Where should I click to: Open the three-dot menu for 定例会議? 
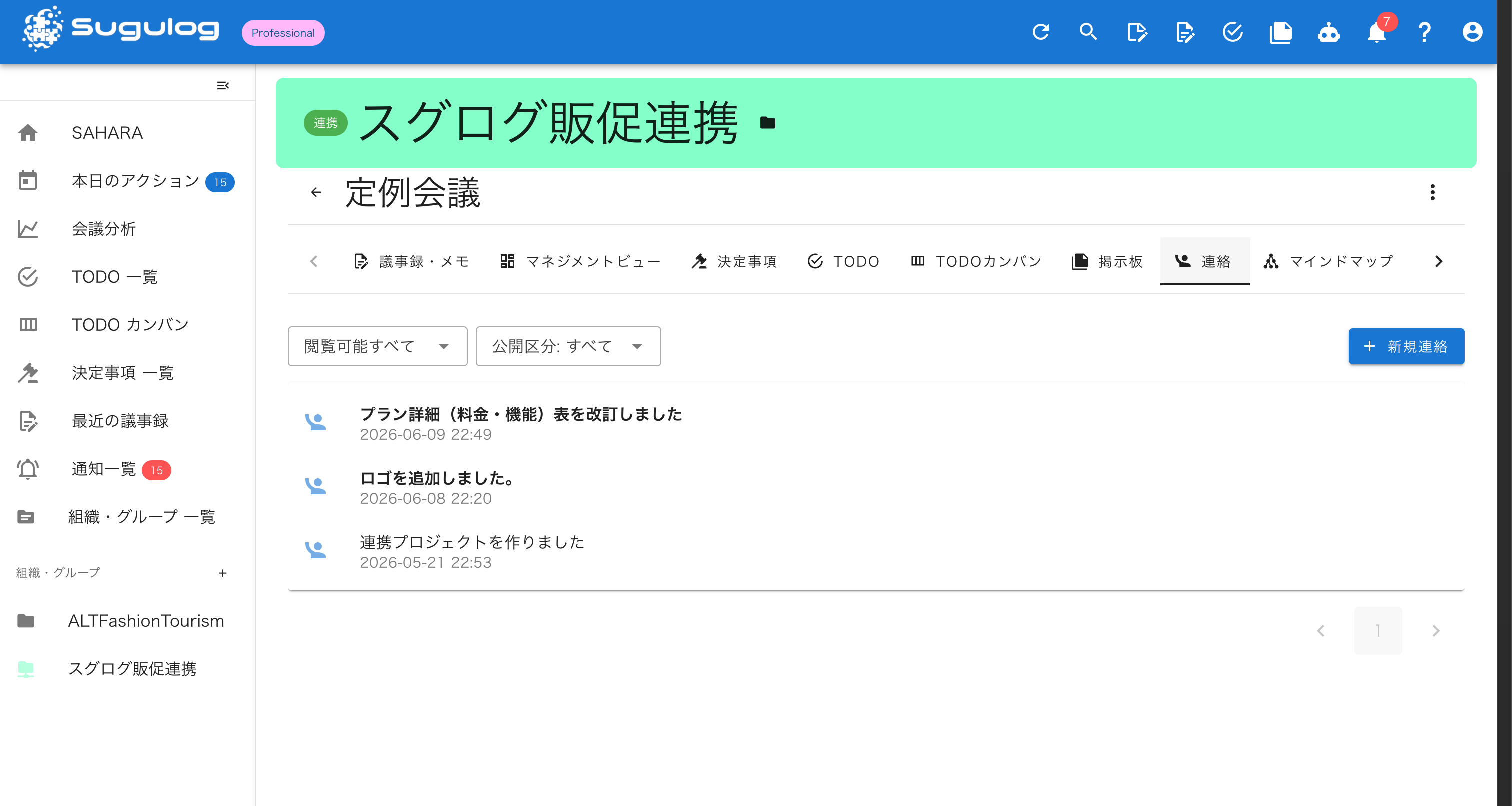[1433, 192]
